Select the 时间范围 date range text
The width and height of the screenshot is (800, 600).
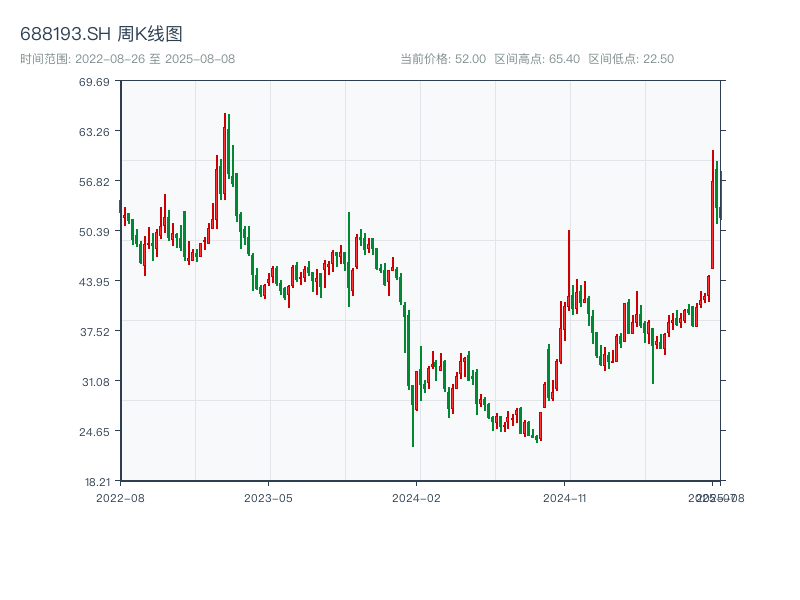127,59
